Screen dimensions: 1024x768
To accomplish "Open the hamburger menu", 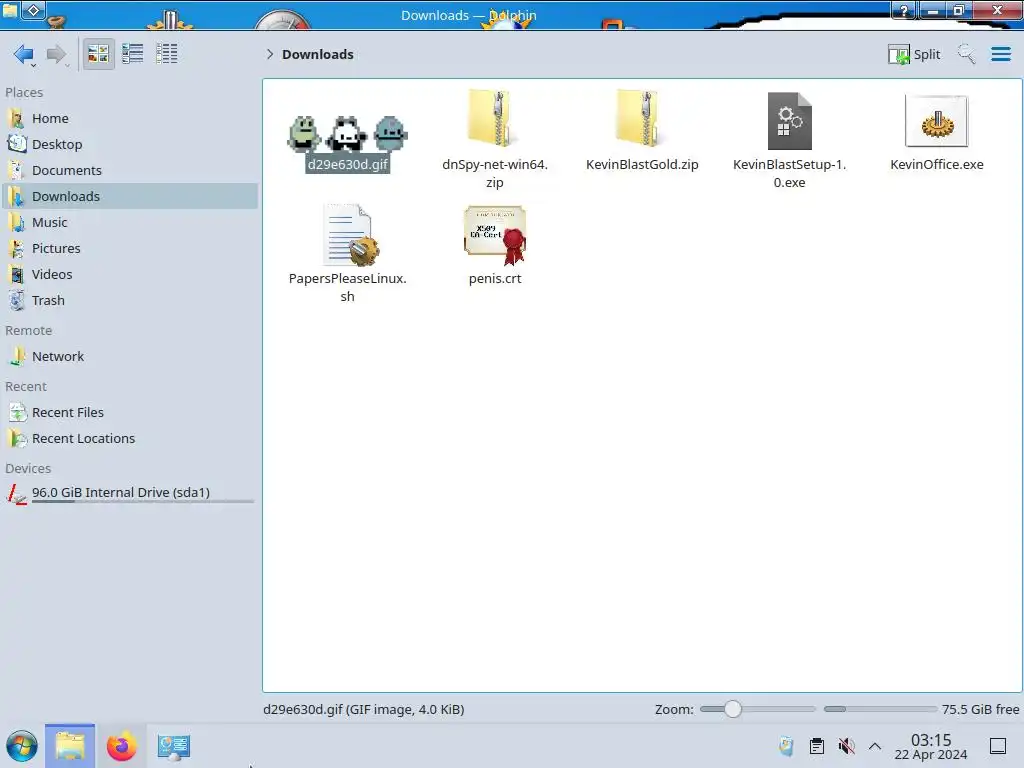I will tap(1001, 54).
